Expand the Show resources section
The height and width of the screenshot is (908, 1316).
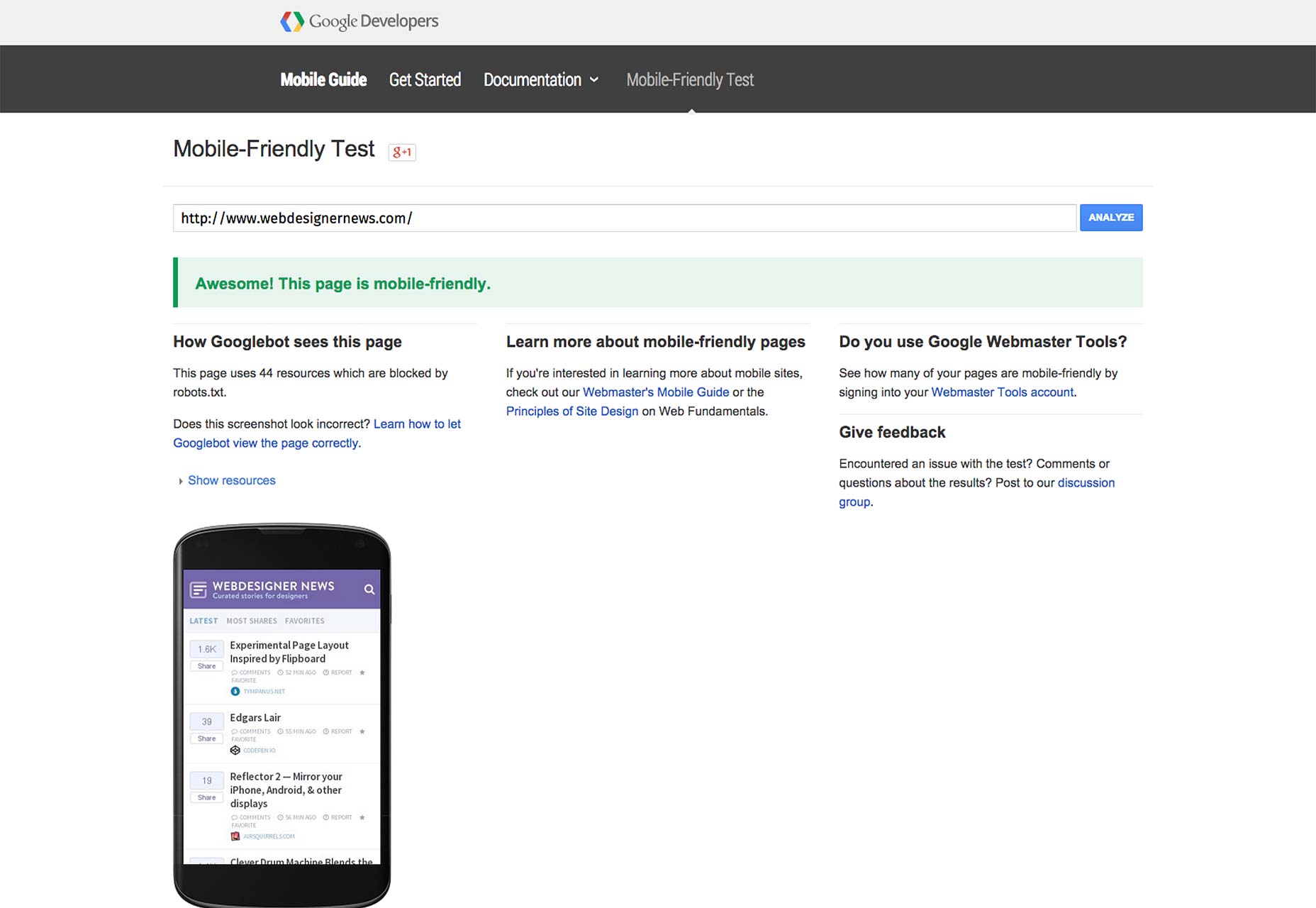point(227,480)
